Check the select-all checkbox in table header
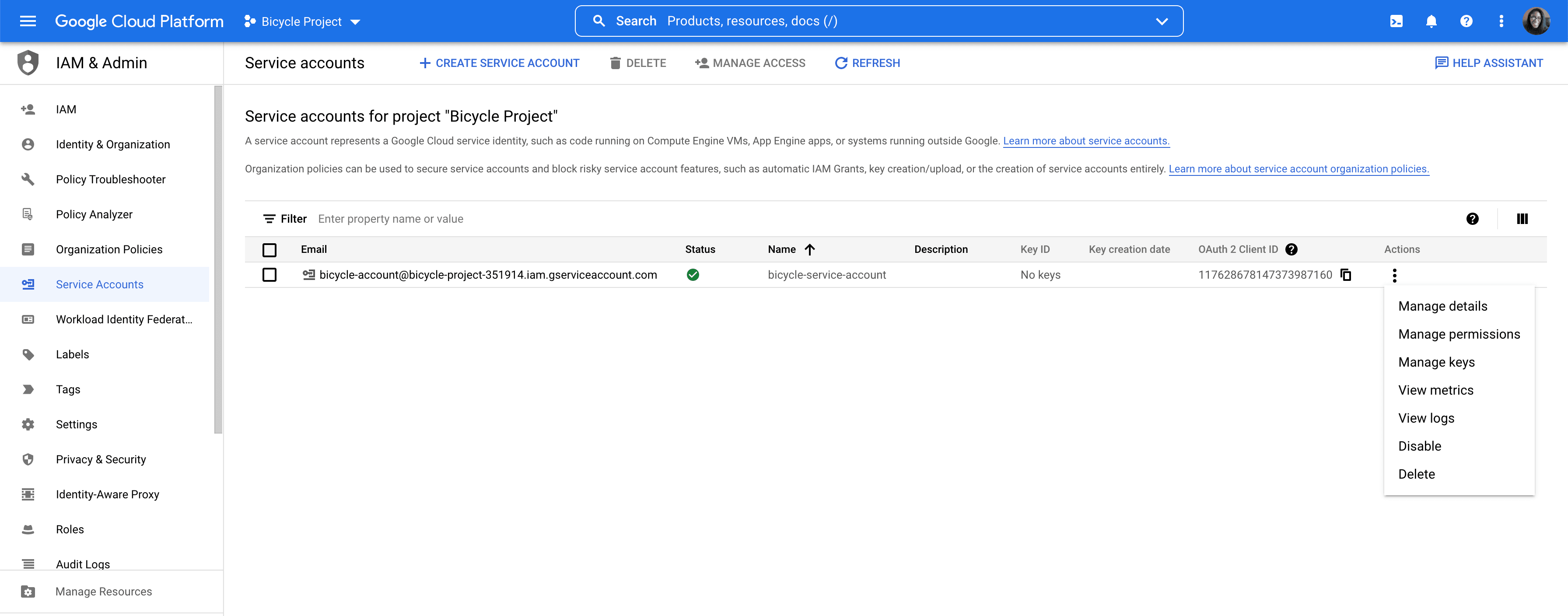The width and height of the screenshot is (1568, 616). pos(269,249)
